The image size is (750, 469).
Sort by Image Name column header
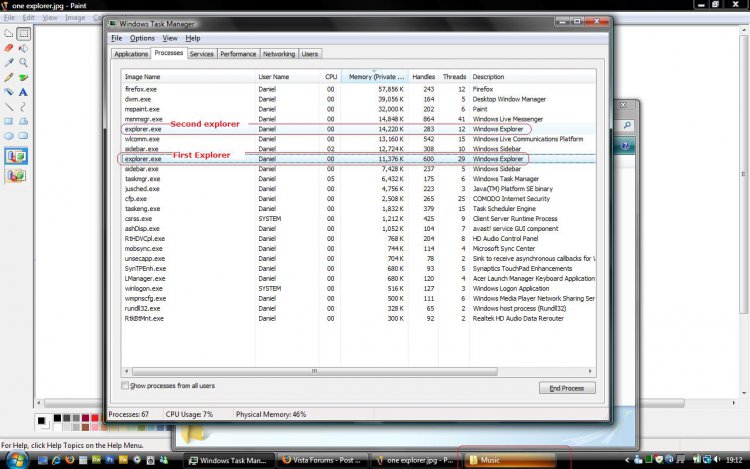pyautogui.click(x=188, y=76)
